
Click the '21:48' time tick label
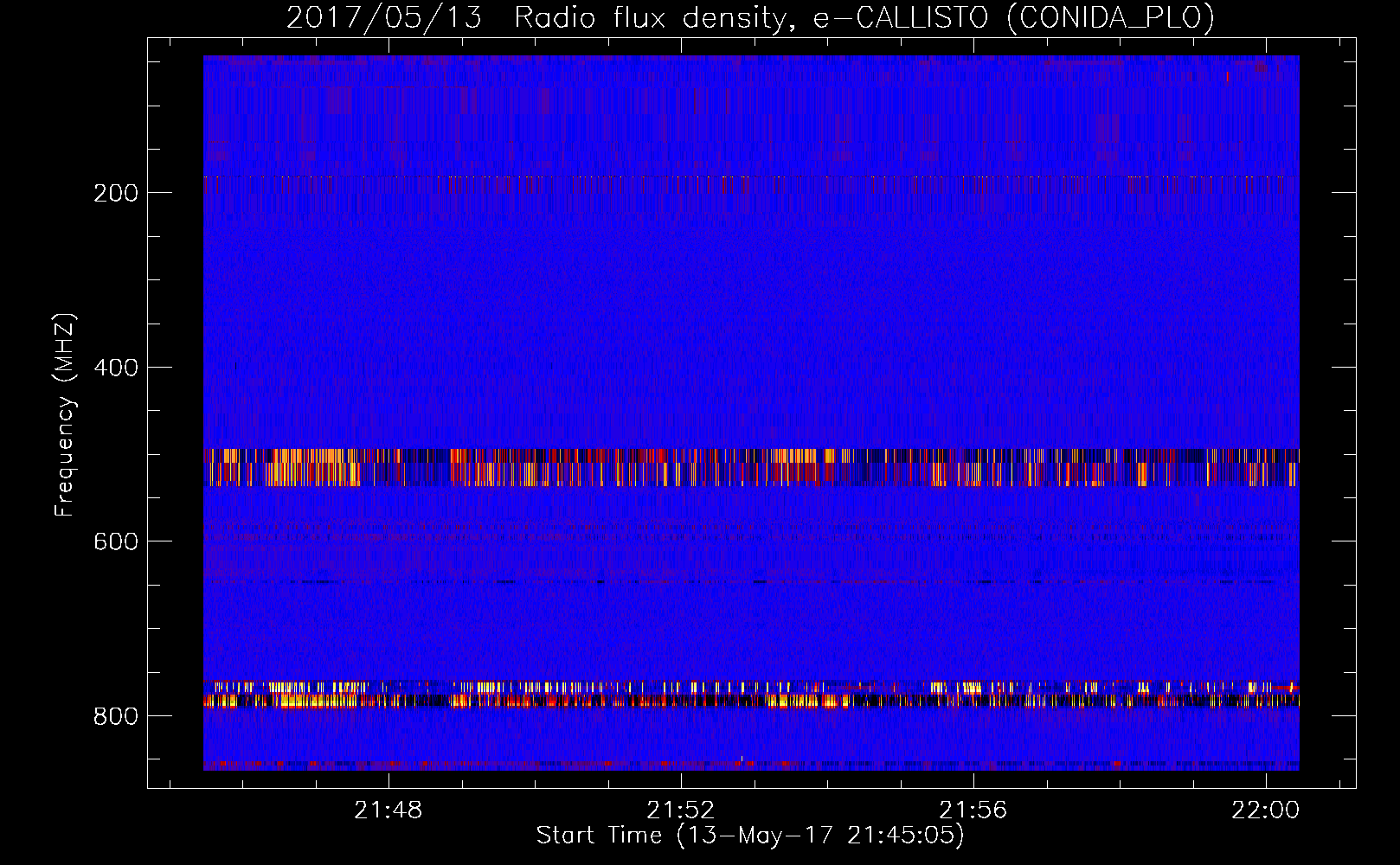coord(389,810)
